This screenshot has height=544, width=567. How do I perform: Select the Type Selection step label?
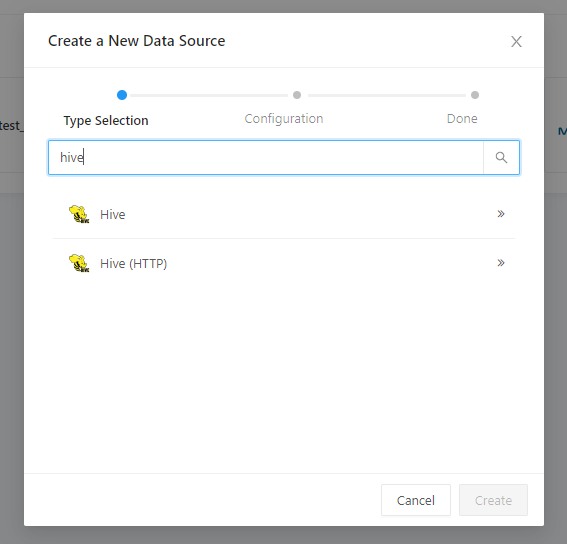(x=106, y=120)
